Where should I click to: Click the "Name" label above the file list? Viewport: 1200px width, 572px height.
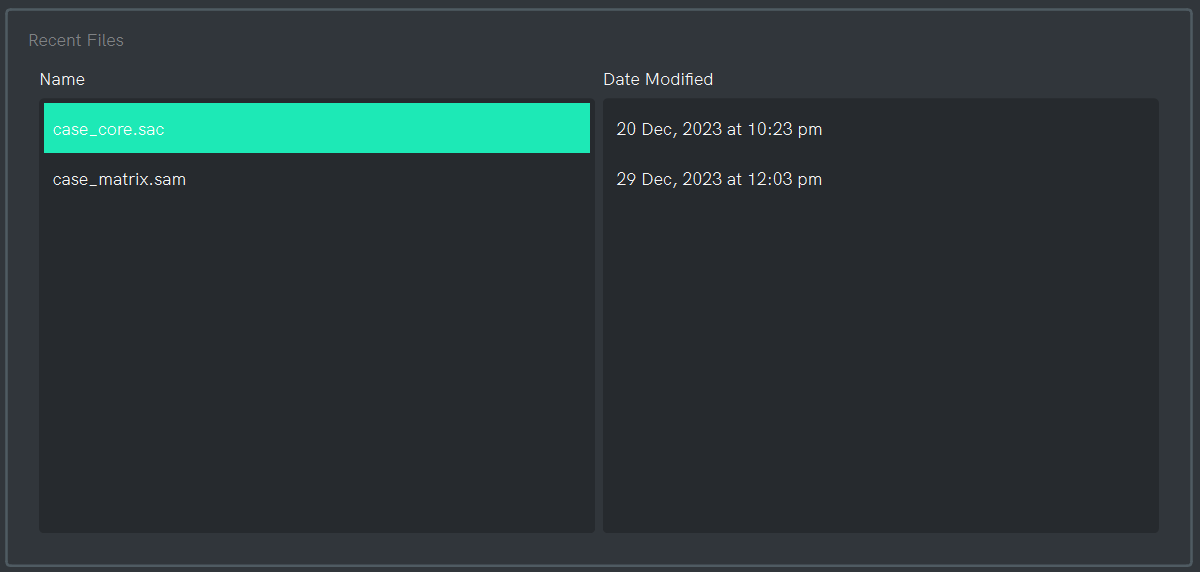(62, 79)
